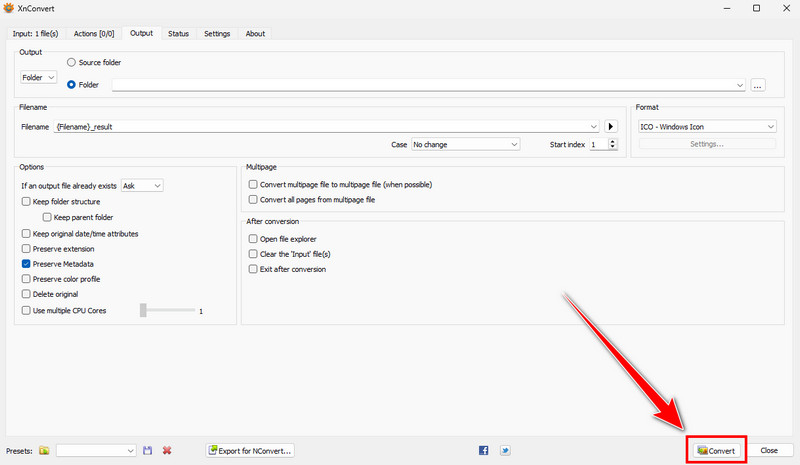The image size is (800, 465).
Task: Open the existing file Ask dropdown
Action: (141, 186)
